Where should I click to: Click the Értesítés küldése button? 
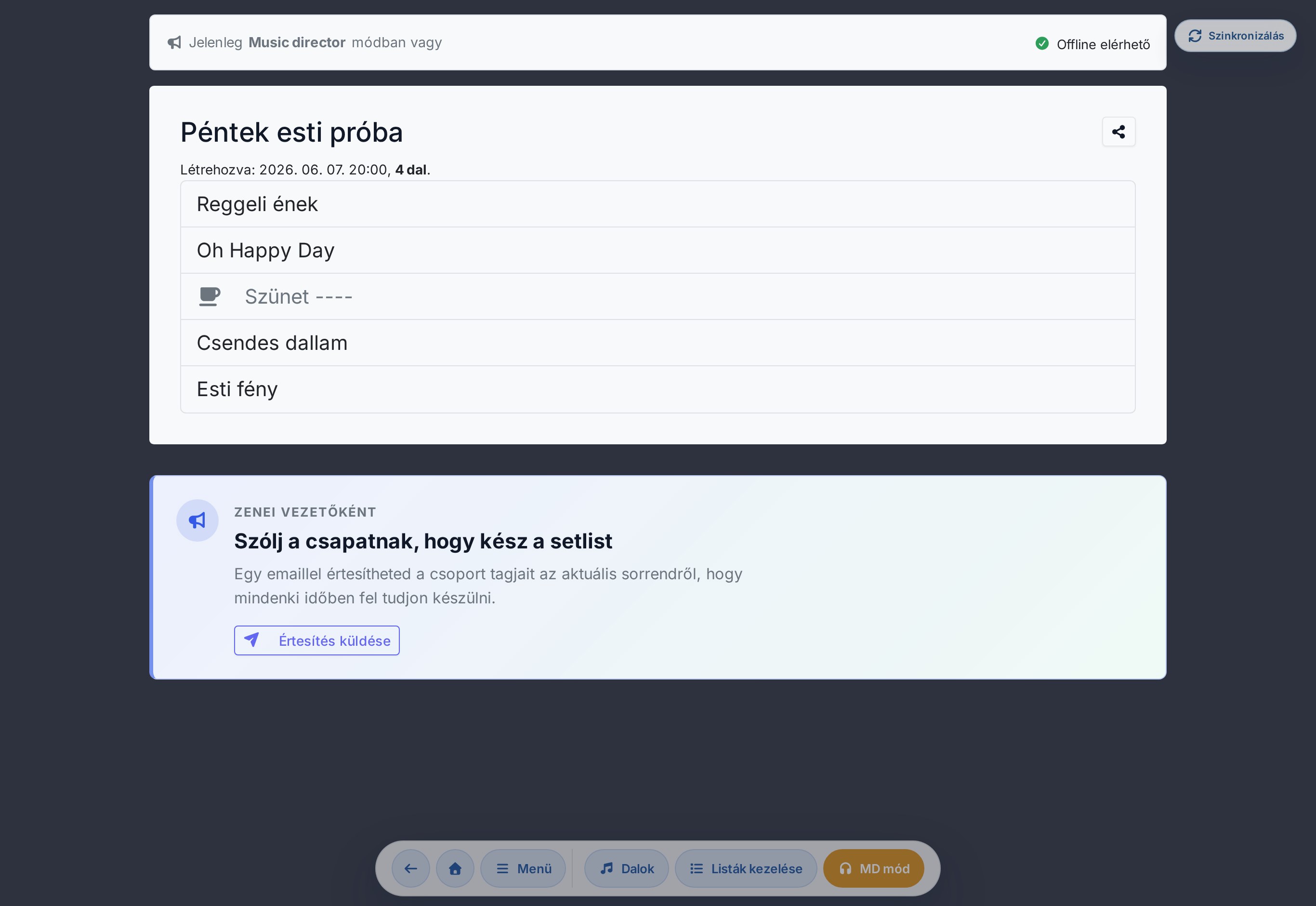[x=316, y=640]
